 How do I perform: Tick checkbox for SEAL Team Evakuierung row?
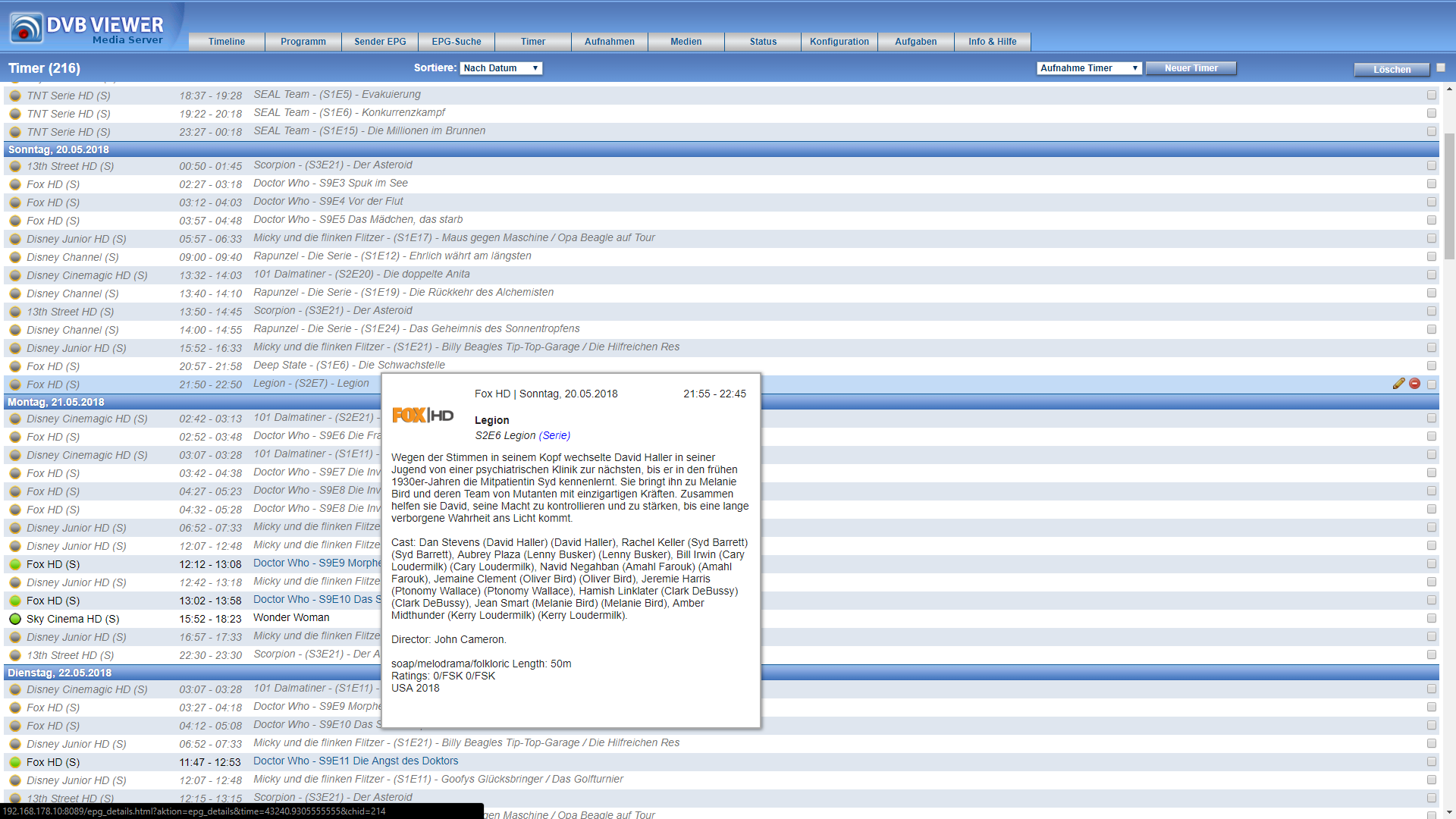pos(1432,95)
